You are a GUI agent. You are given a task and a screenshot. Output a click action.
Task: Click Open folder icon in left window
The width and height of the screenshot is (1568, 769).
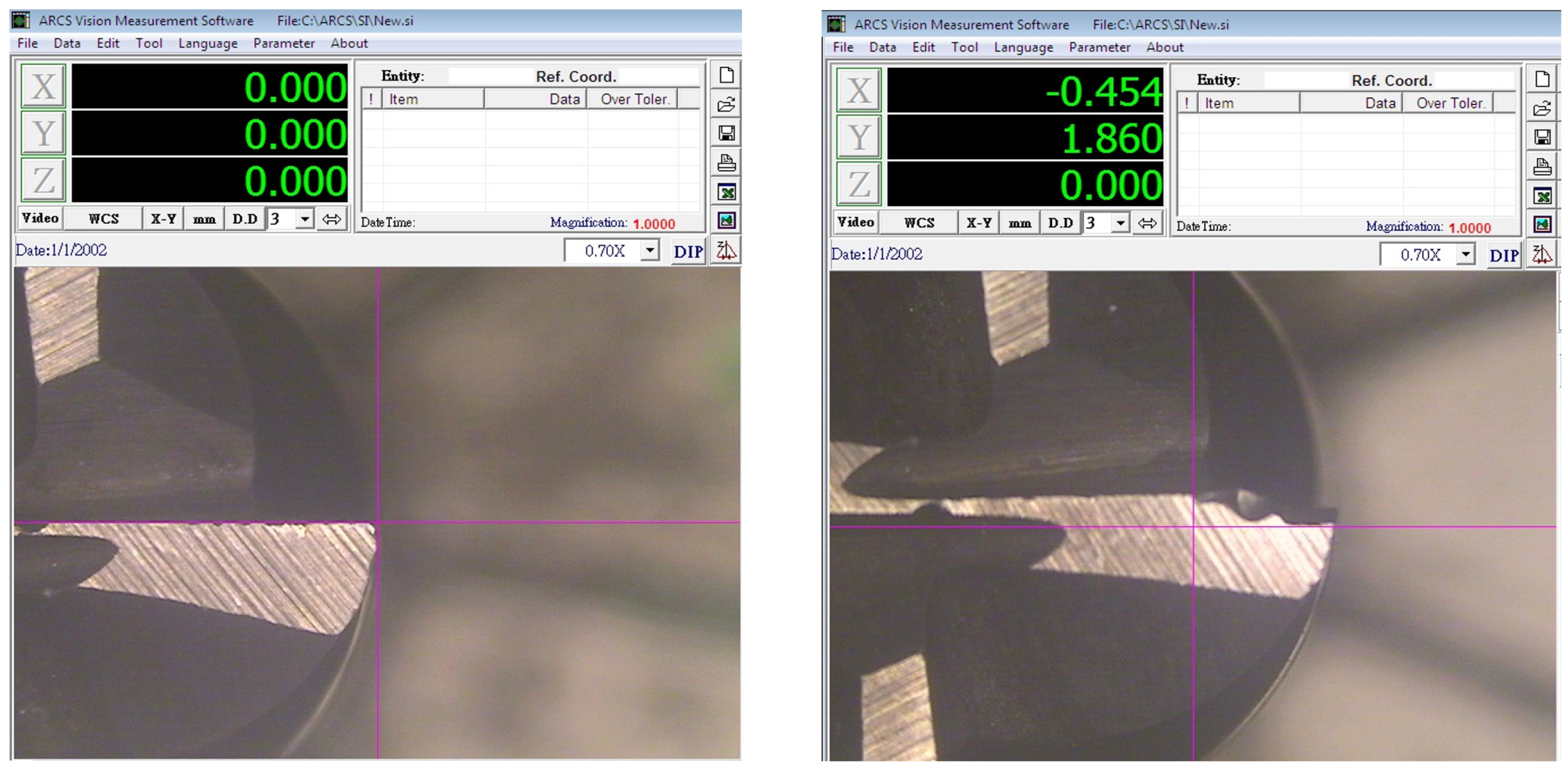click(726, 105)
